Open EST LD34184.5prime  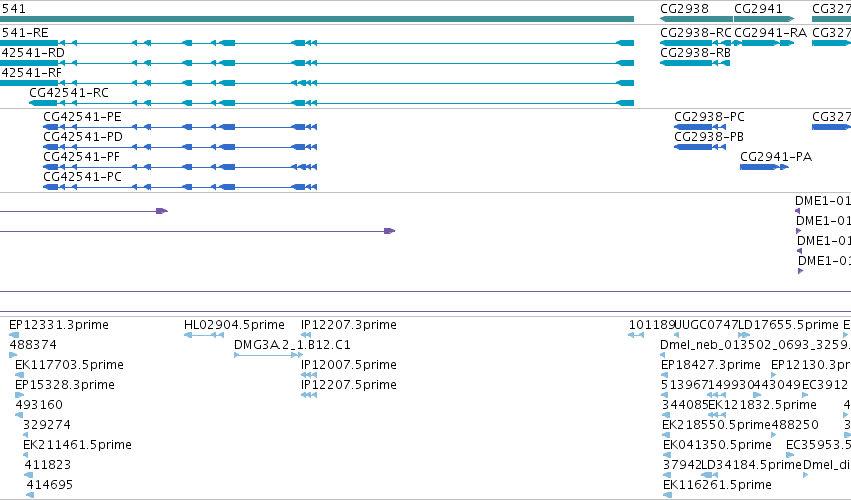pos(752,465)
